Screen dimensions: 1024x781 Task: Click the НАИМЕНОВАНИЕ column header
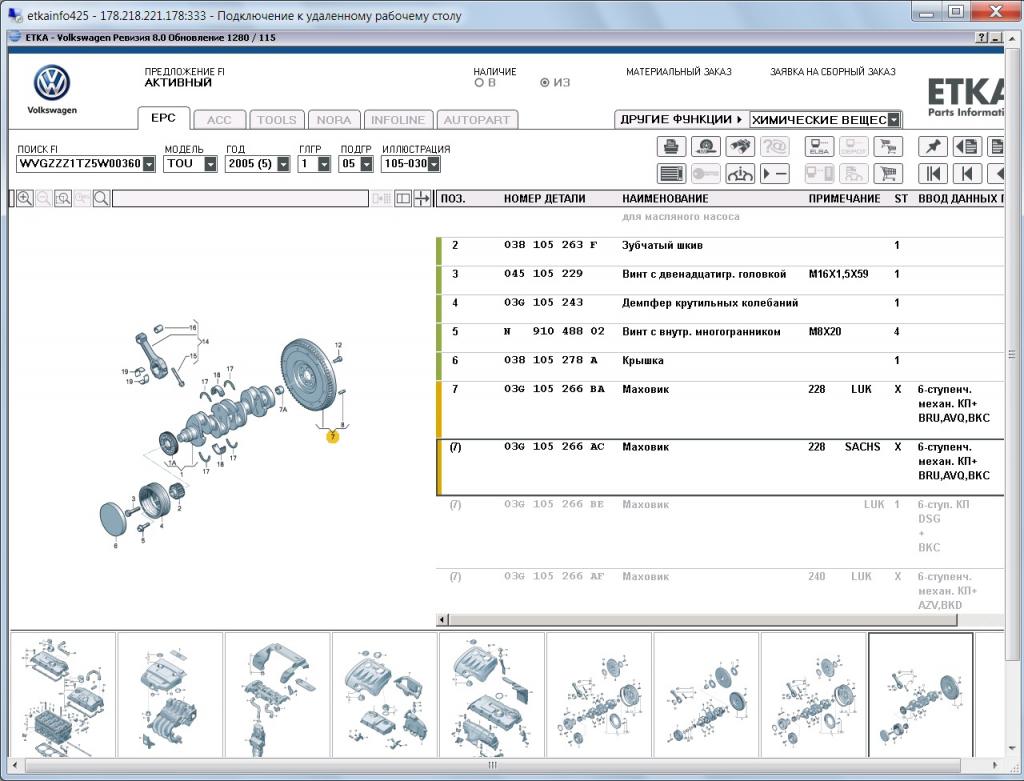[x=665, y=199]
